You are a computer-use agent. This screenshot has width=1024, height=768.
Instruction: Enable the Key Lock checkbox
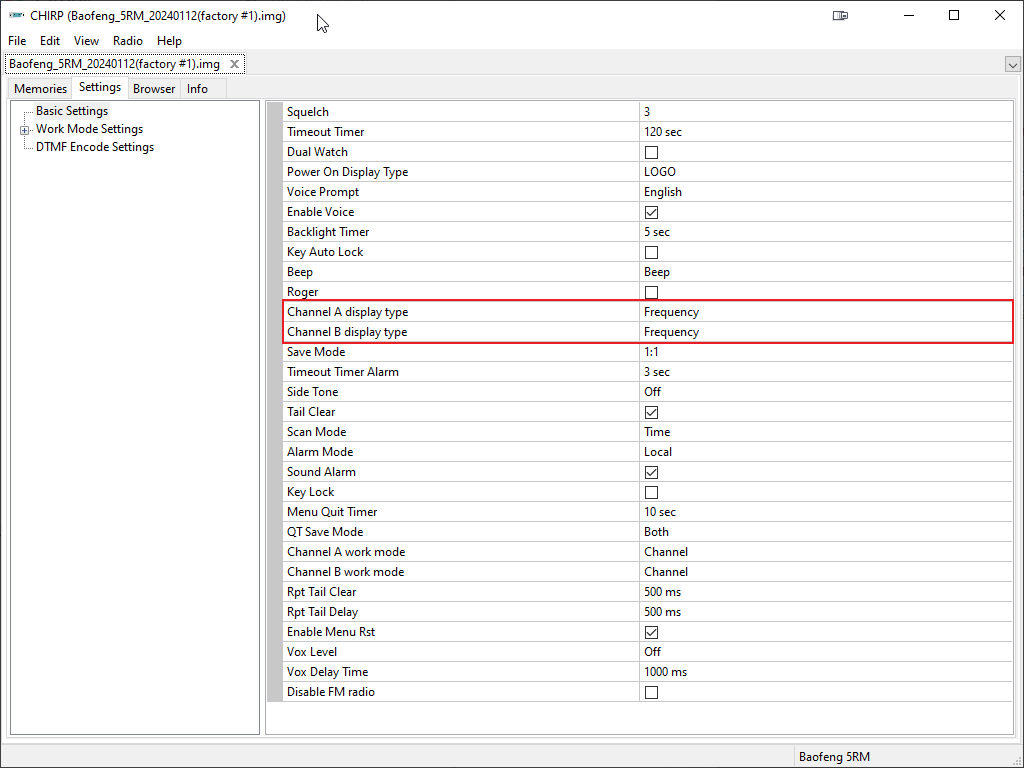[651, 492]
